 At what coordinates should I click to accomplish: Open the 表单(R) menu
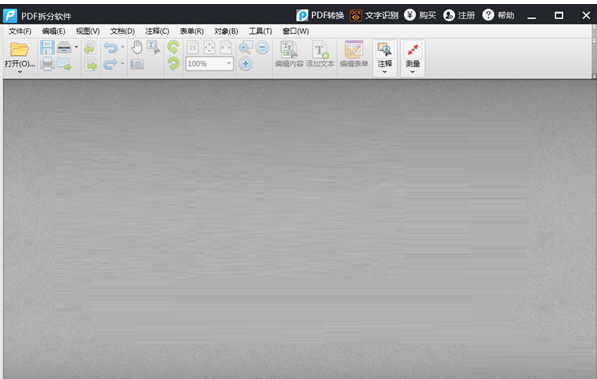(192, 31)
